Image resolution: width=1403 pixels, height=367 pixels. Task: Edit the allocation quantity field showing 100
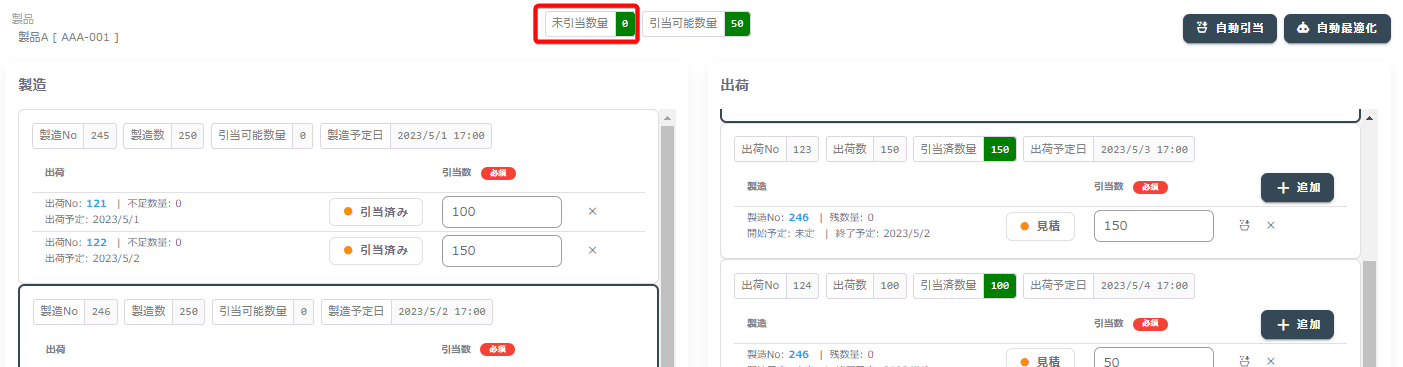tap(502, 212)
